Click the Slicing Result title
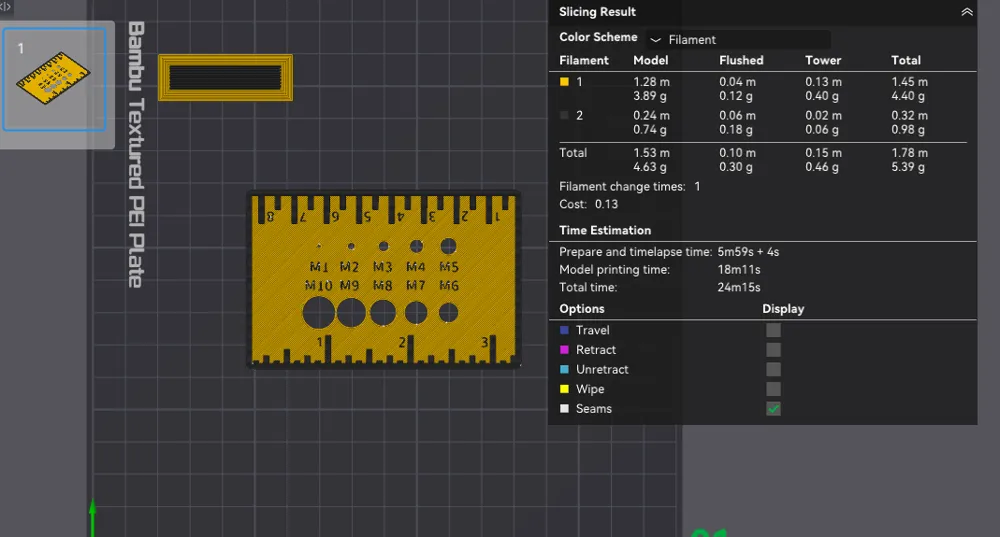This screenshot has width=1000, height=537. coord(597,11)
